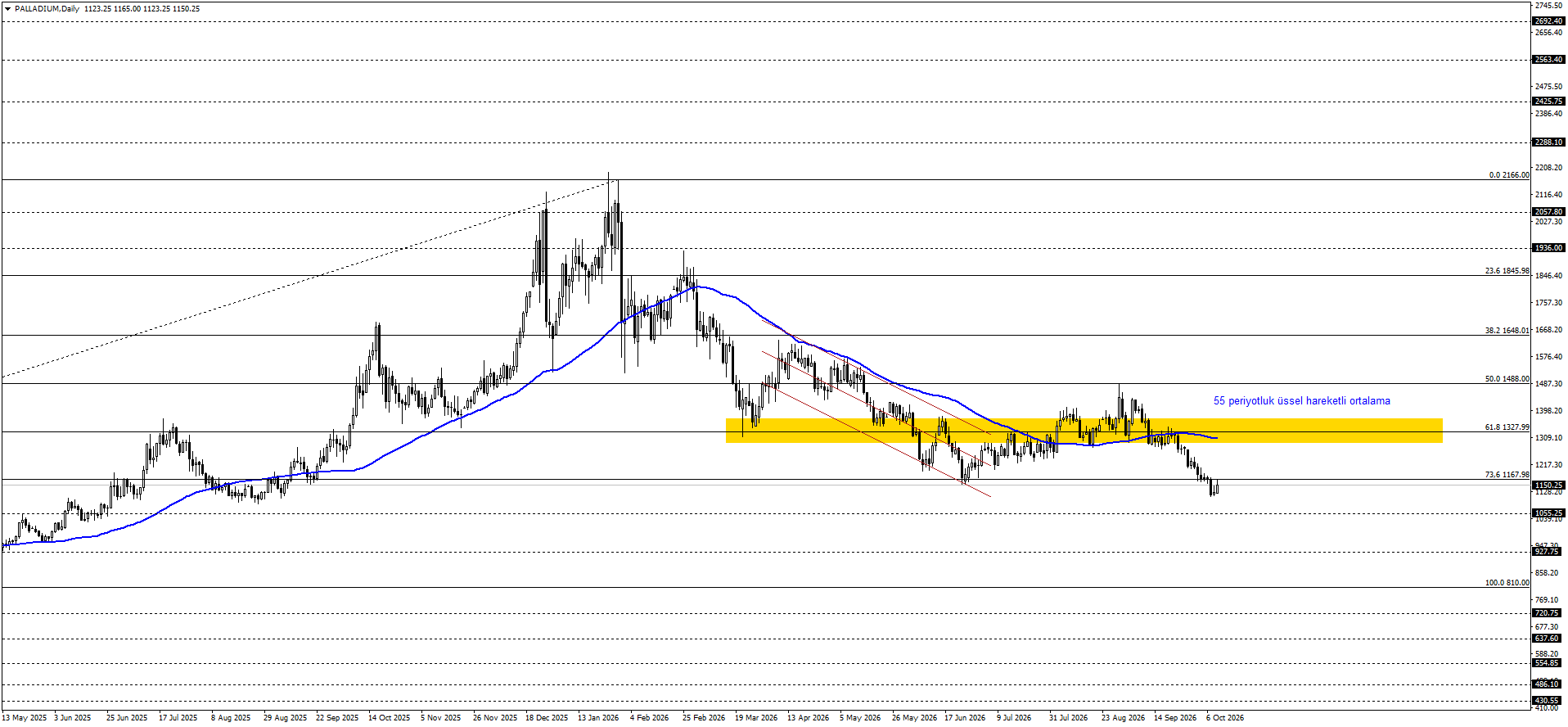
Task: Select the PALLADIUM,Daily chart title text
Action: [47, 9]
